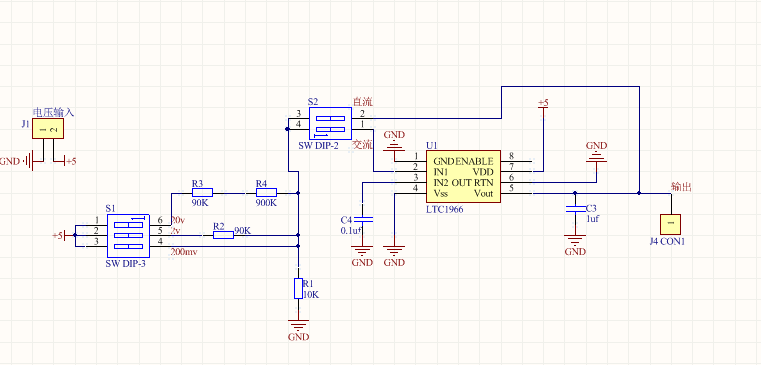Click the J4 CON1 designator text
The height and width of the screenshot is (365, 761).
click(x=667, y=241)
